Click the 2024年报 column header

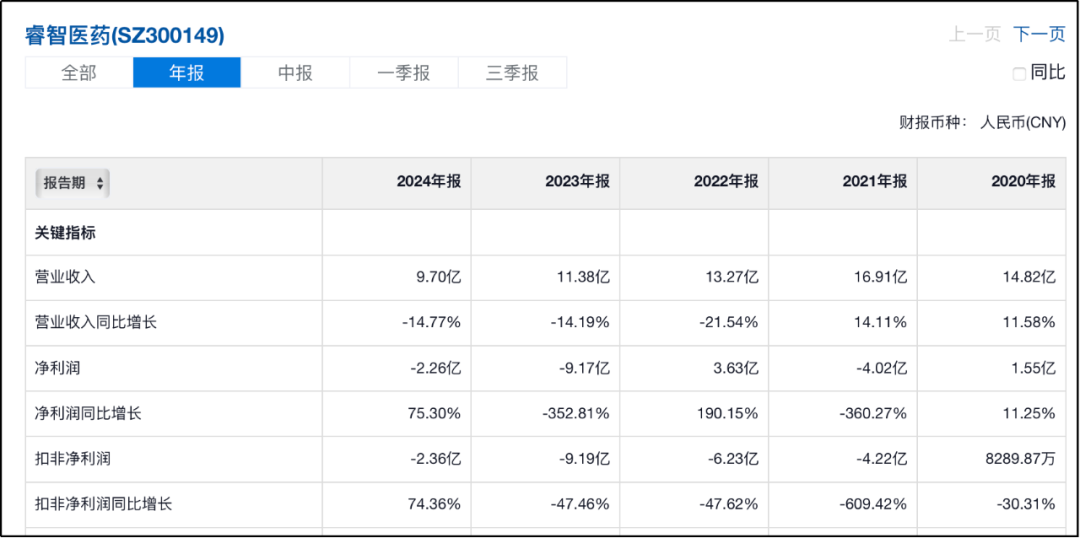tap(428, 182)
